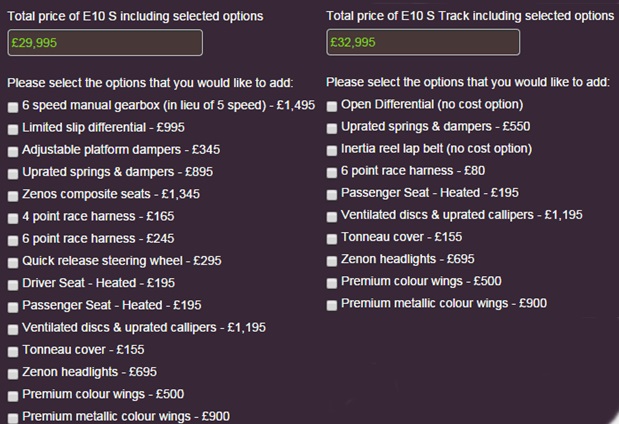The height and width of the screenshot is (424, 619).
Task: Select the Inertia reel lap belt option
Action: click(331, 149)
